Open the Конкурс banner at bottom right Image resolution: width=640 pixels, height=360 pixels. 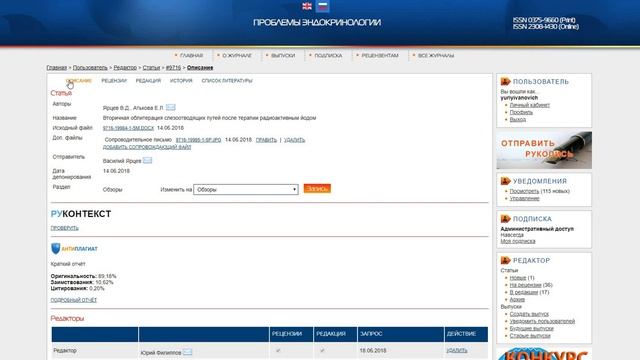544,353
